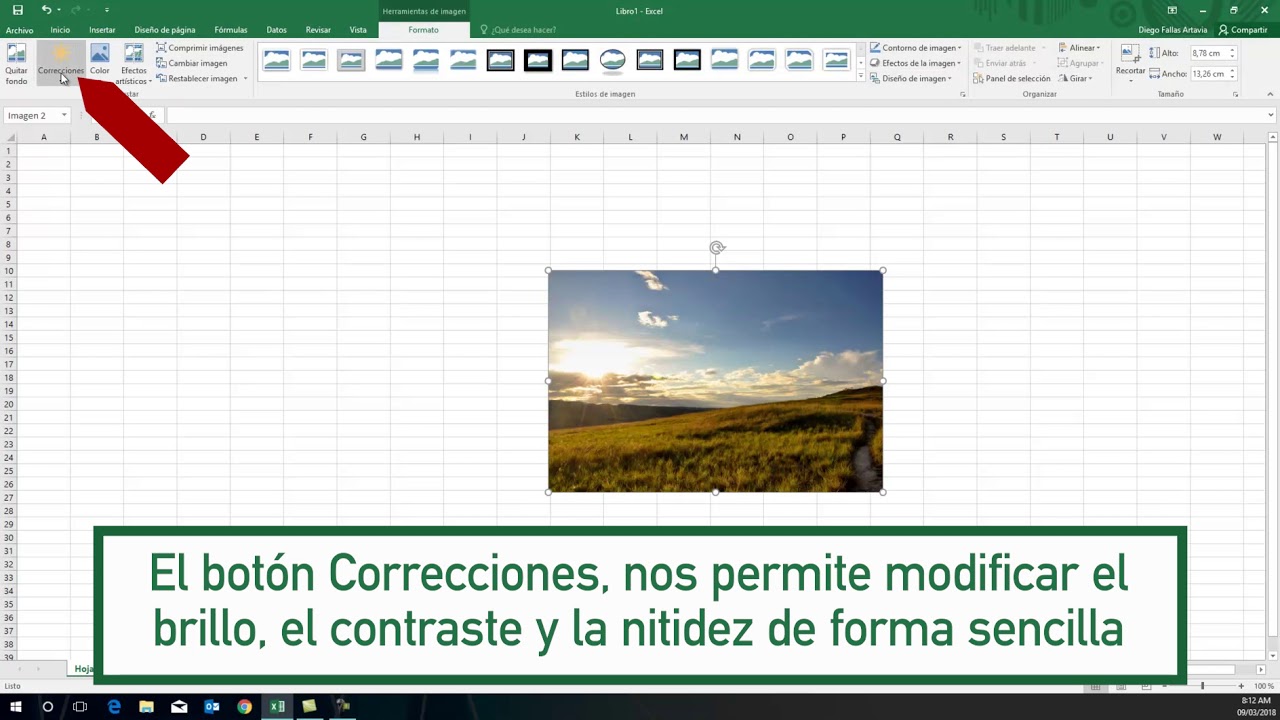The width and height of the screenshot is (1280, 720).
Task: Open the Girar rotate dropdown
Action: (x=1075, y=78)
